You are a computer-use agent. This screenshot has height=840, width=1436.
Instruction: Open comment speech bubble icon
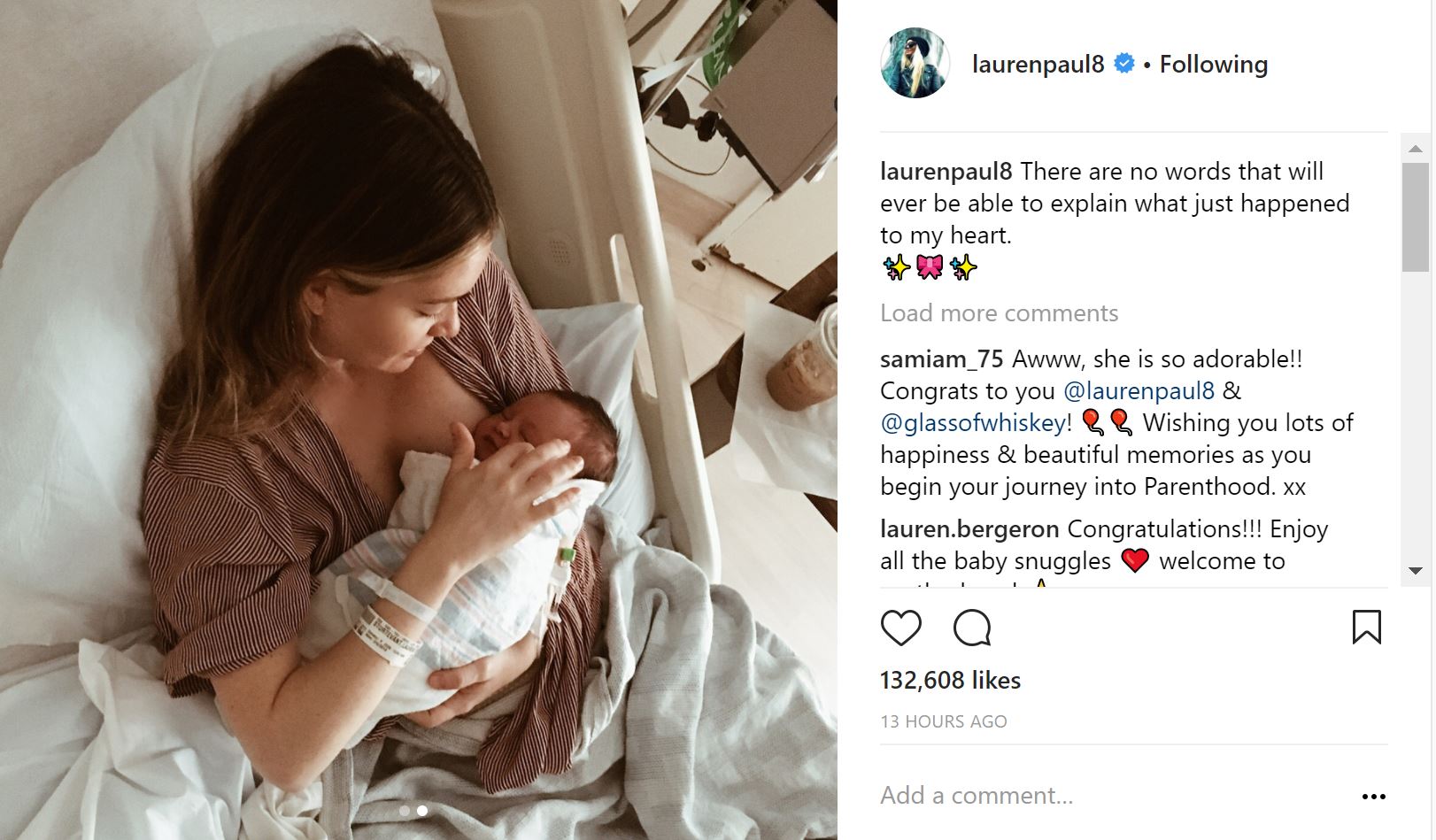[x=972, y=628]
